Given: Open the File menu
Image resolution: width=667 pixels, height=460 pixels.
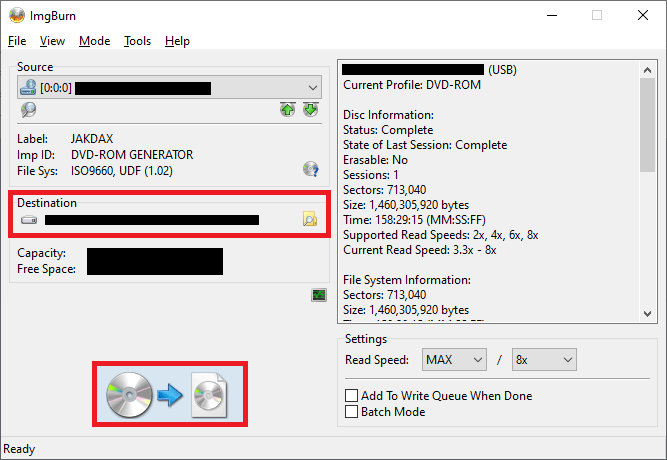Looking at the screenshot, I should coord(17,41).
